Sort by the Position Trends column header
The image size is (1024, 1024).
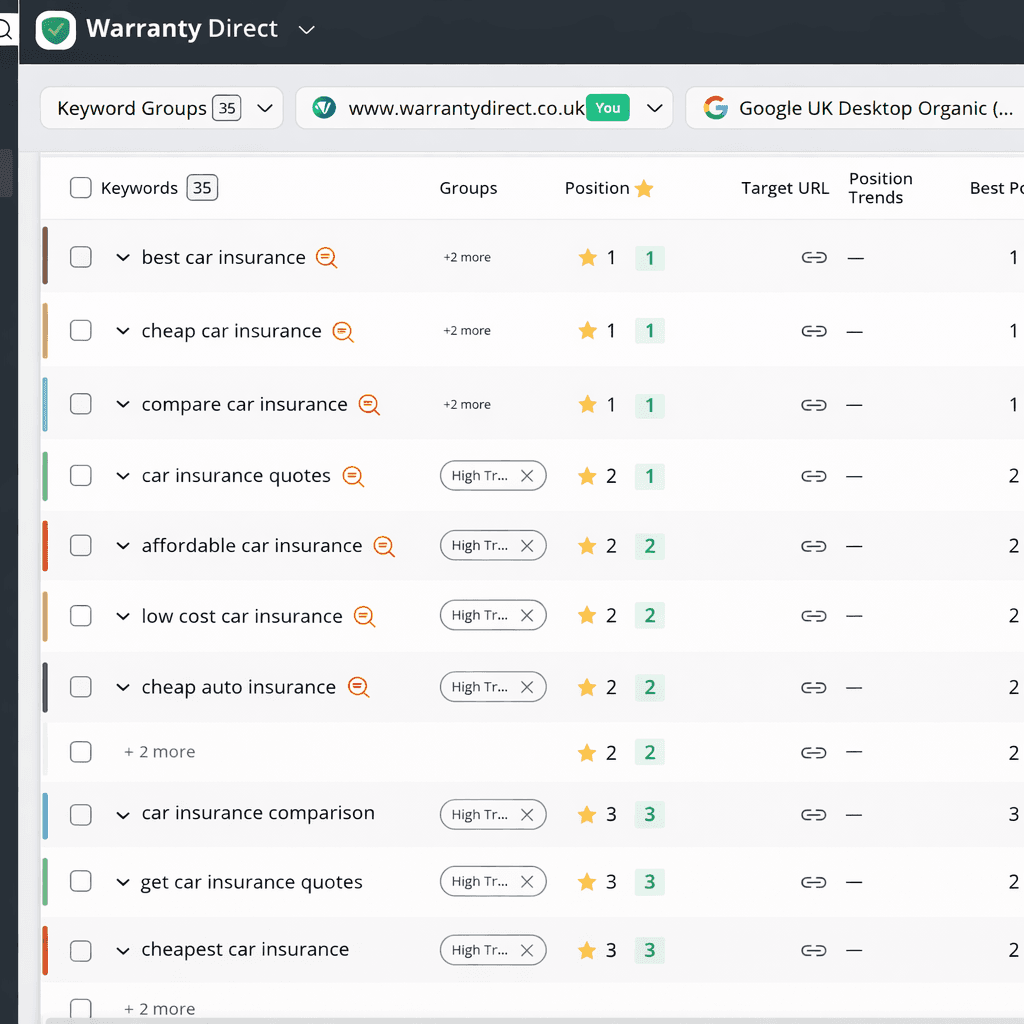coord(880,188)
